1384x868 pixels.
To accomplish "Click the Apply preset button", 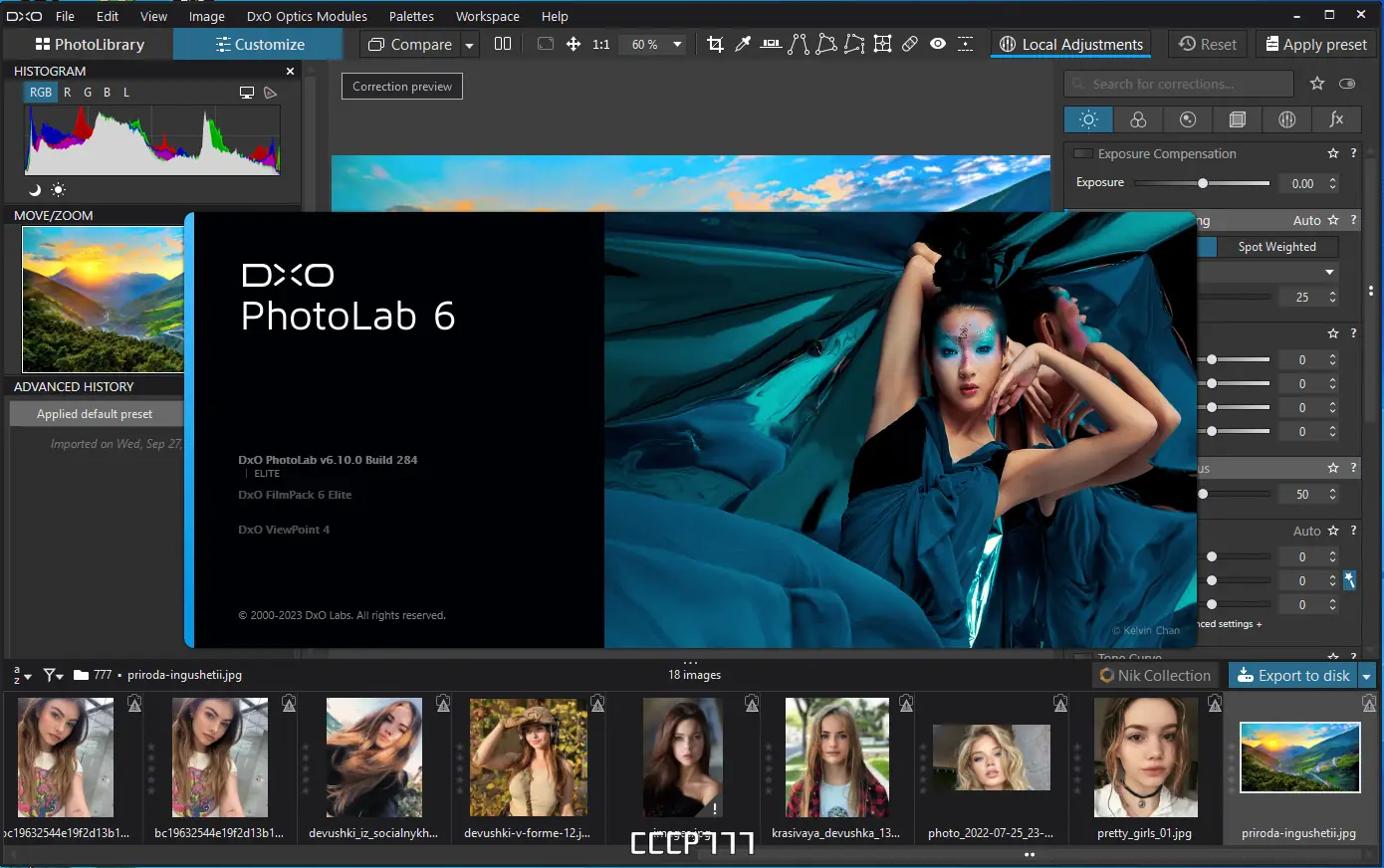I will (x=1315, y=44).
